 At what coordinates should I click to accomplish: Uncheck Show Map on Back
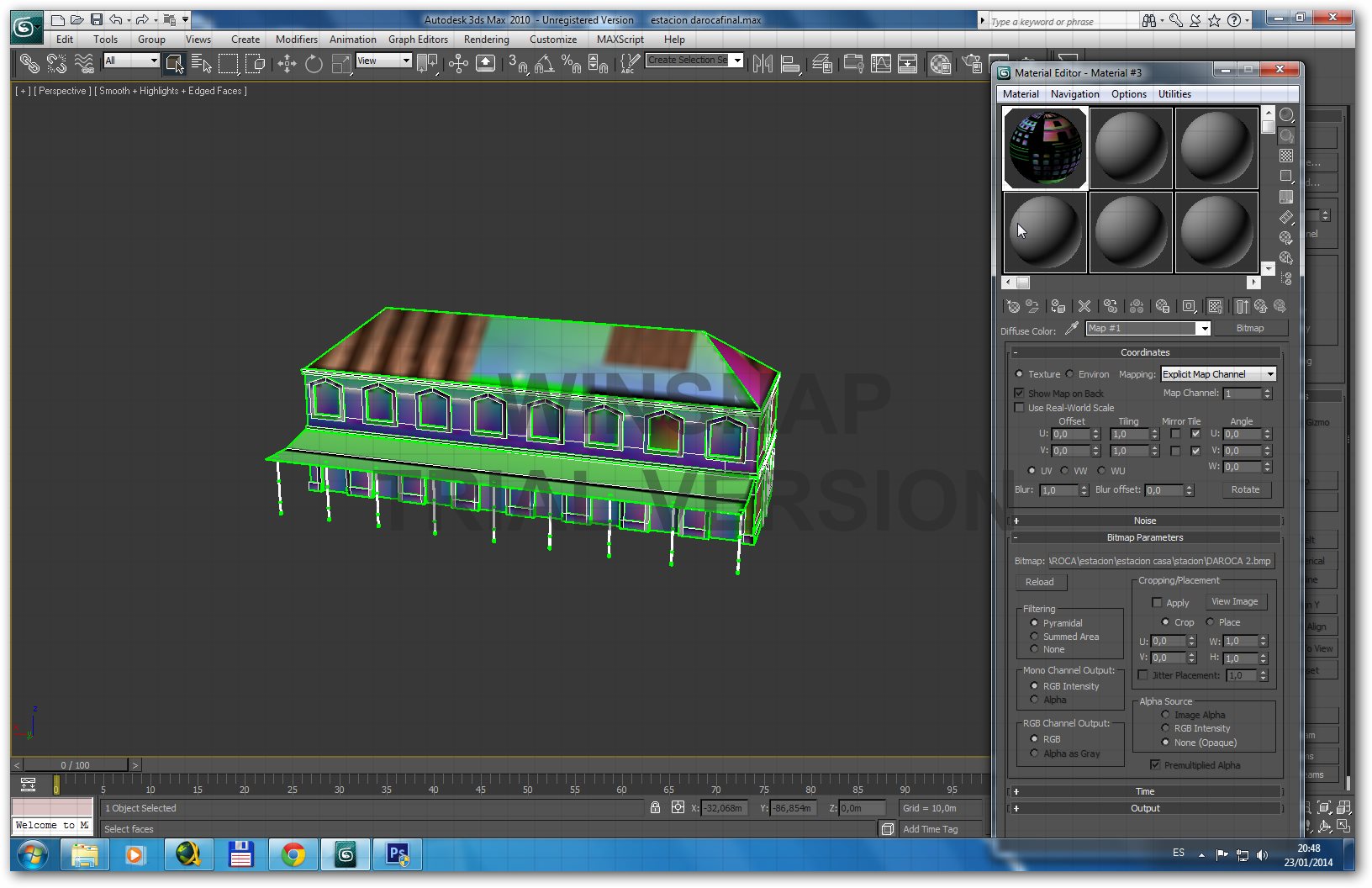(1020, 394)
